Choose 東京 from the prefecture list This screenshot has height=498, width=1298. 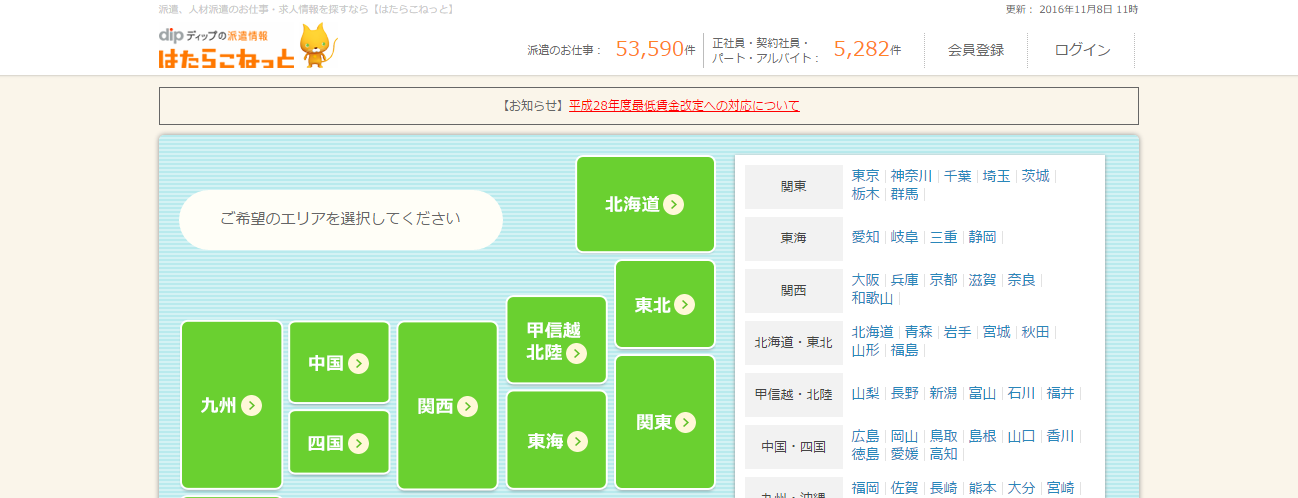tap(865, 176)
